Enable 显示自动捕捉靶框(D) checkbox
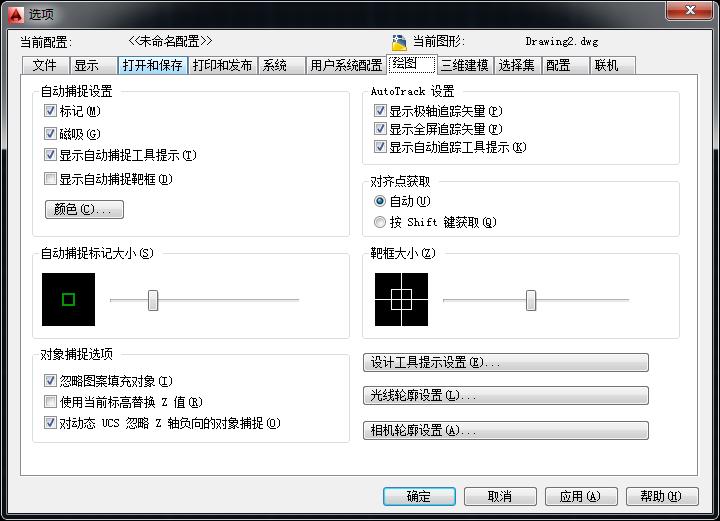Viewport: 720px width, 521px height. [50, 179]
